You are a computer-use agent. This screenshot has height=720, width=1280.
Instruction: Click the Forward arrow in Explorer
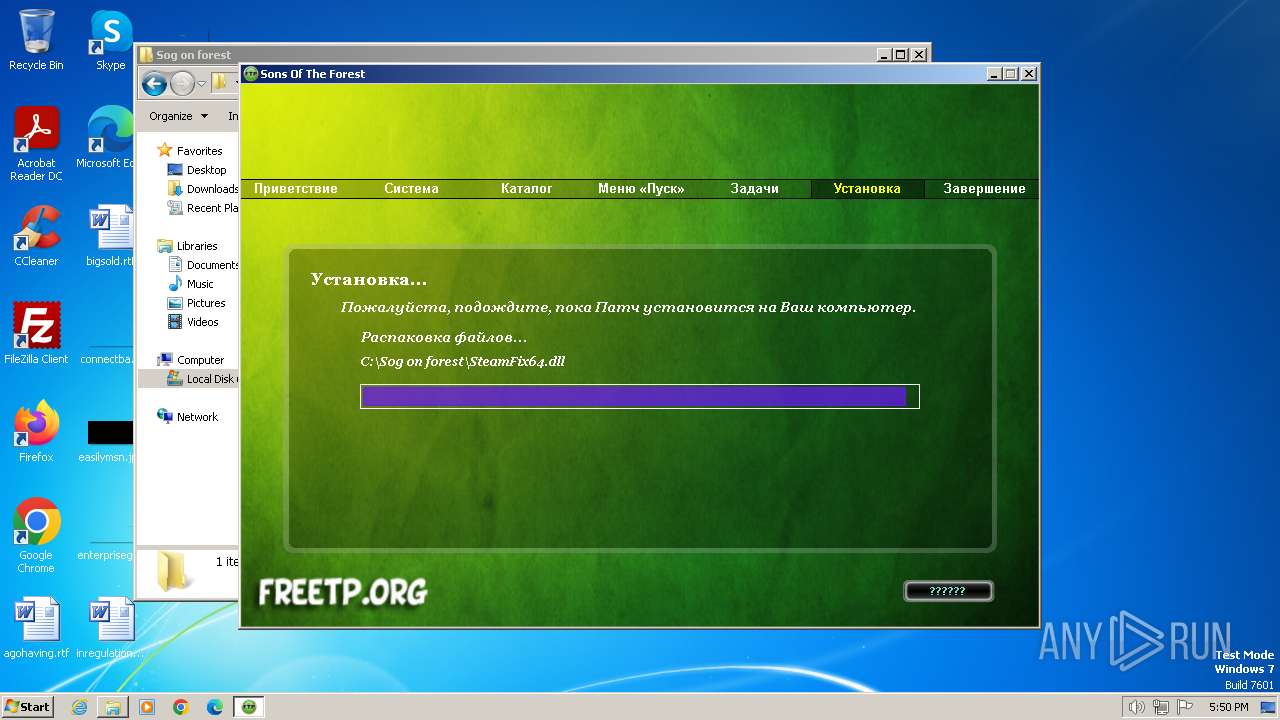(182, 83)
